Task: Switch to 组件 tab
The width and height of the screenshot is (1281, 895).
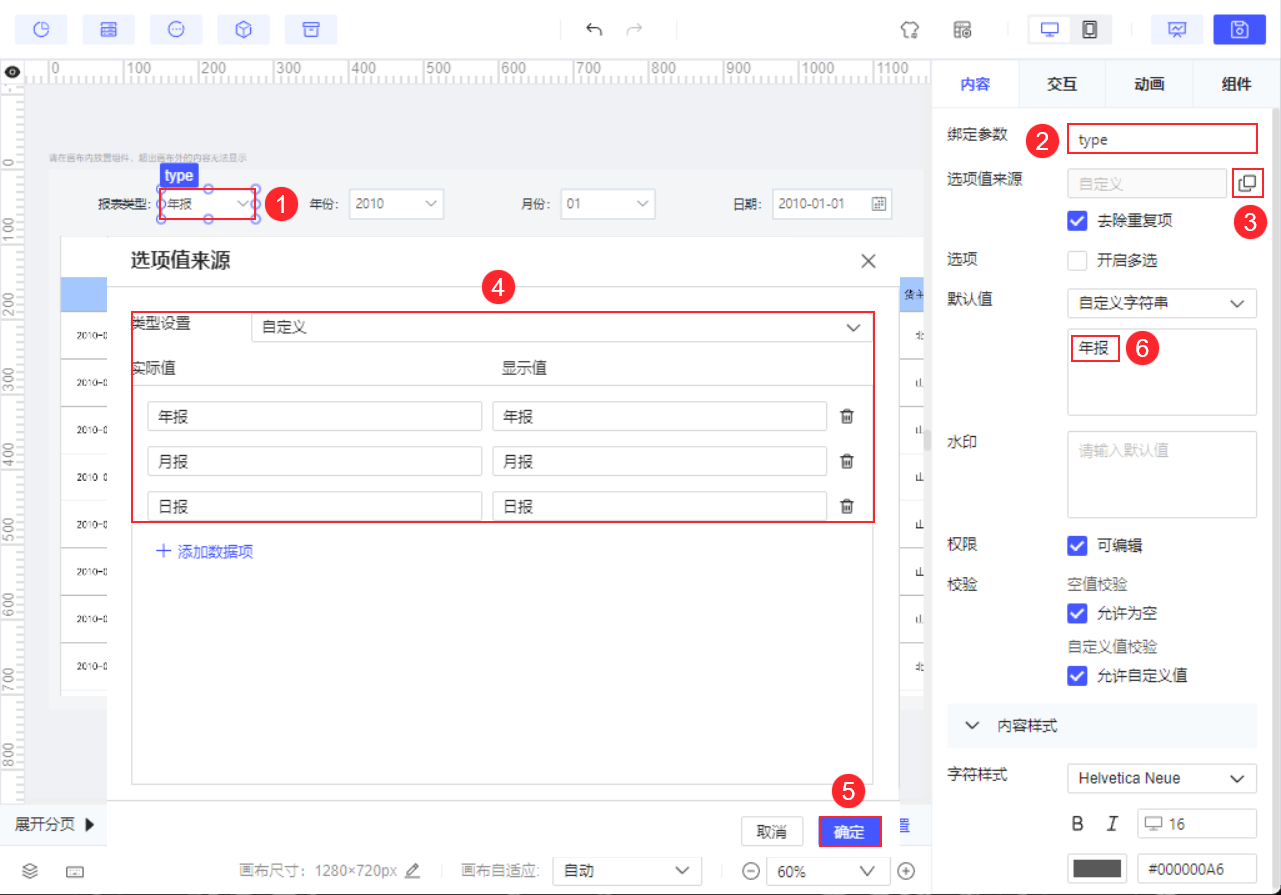Action: pos(1236,84)
